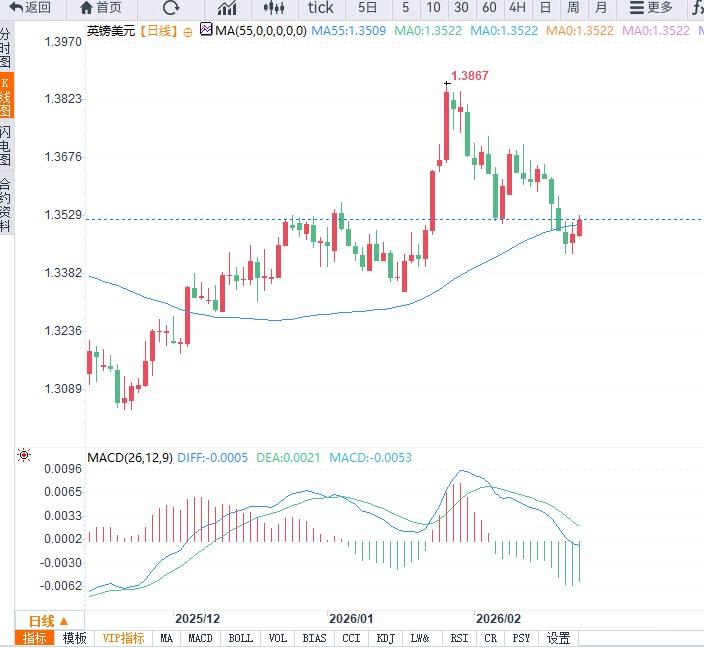Click the MACD(26,12,9) label
This screenshot has width=704, height=648.
[130, 458]
